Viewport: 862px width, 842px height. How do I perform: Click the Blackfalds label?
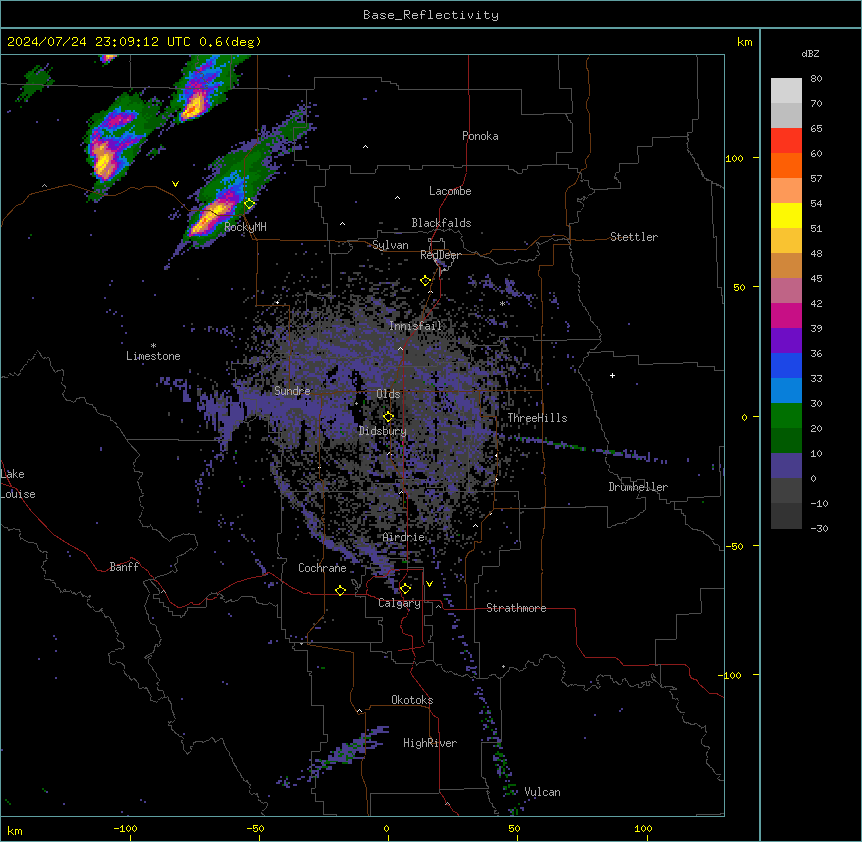point(441,223)
